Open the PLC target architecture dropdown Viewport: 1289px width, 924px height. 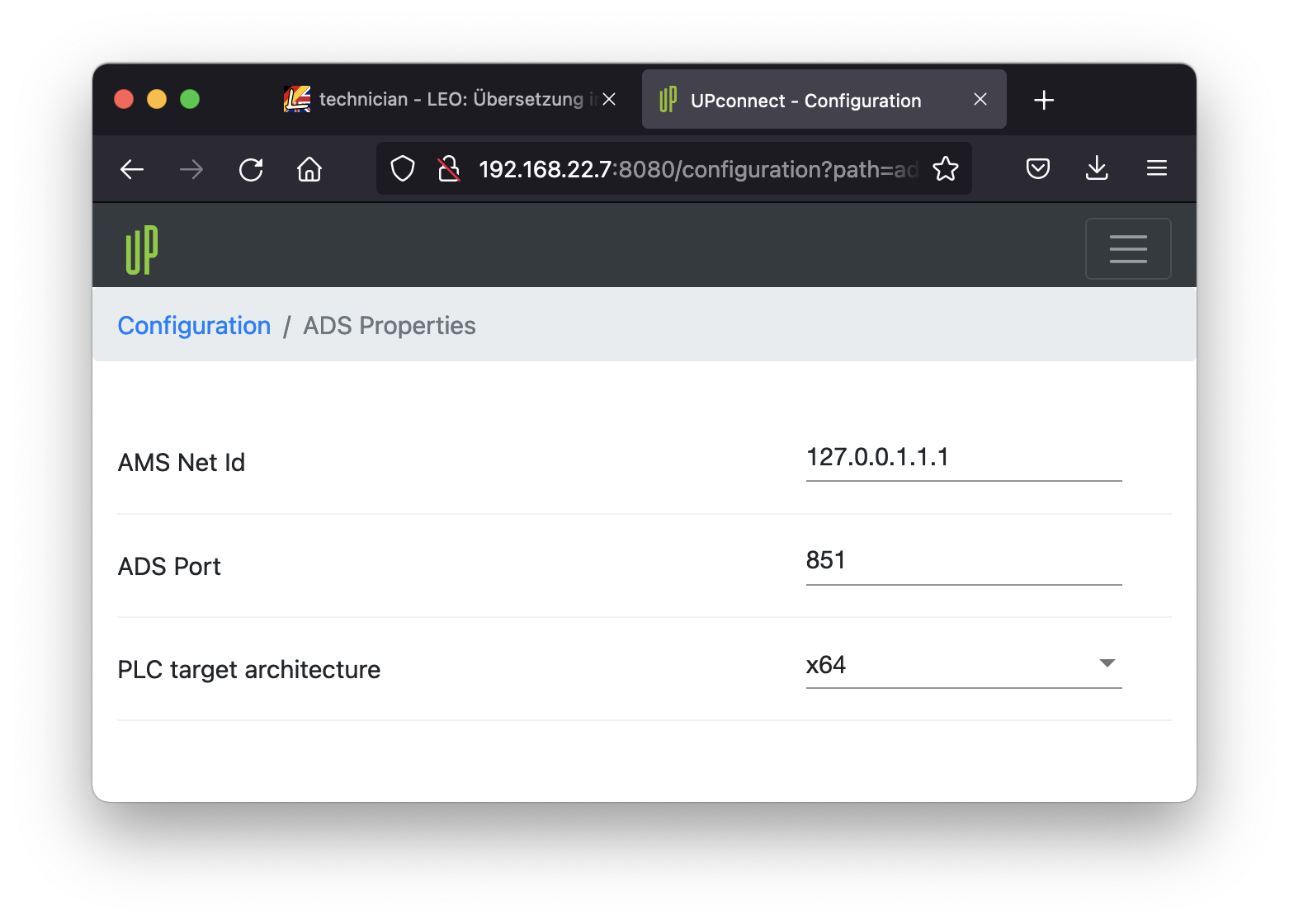point(1108,662)
